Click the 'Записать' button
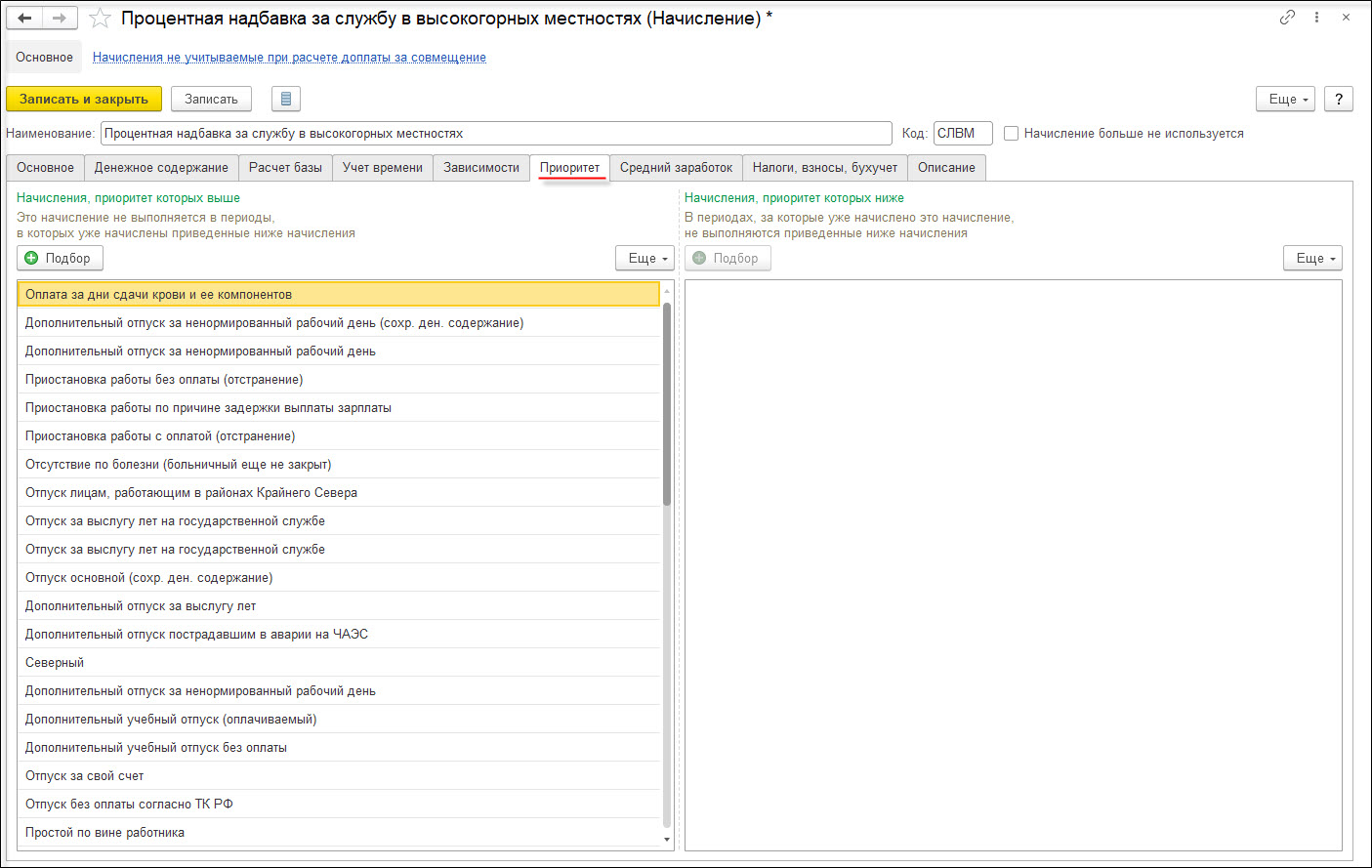 pyautogui.click(x=211, y=99)
